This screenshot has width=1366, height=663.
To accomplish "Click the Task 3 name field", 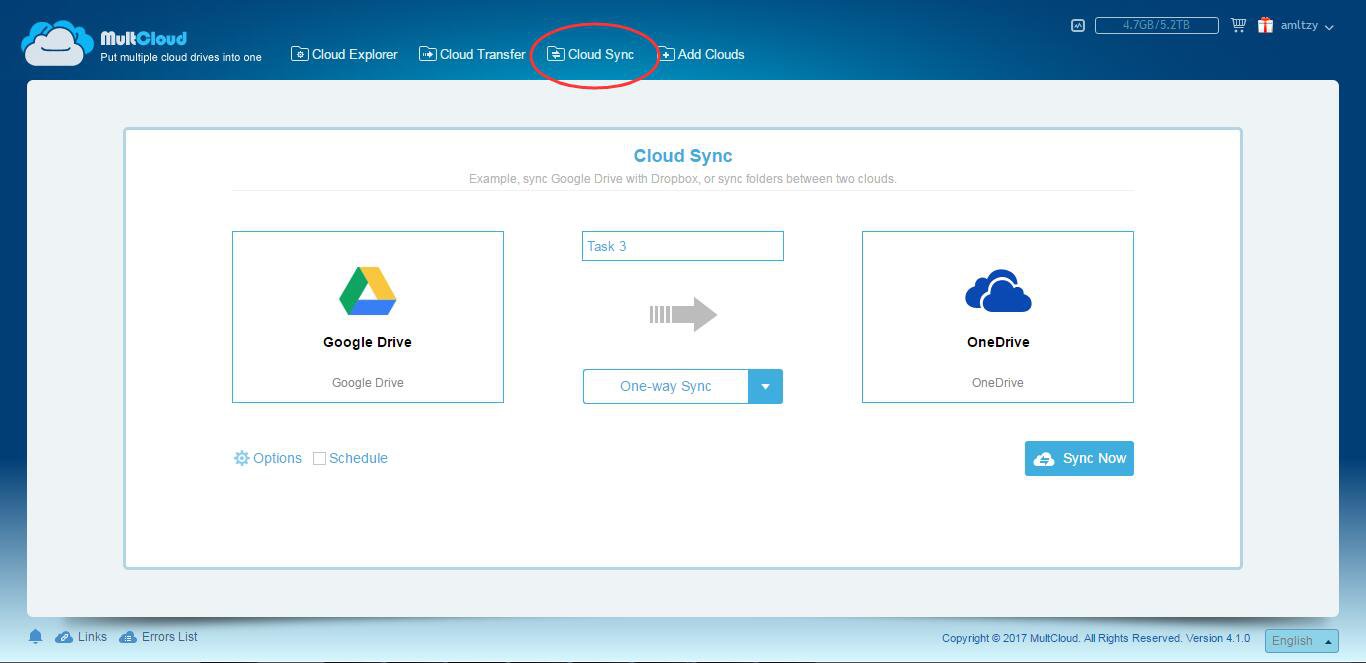I will coord(682,246).
